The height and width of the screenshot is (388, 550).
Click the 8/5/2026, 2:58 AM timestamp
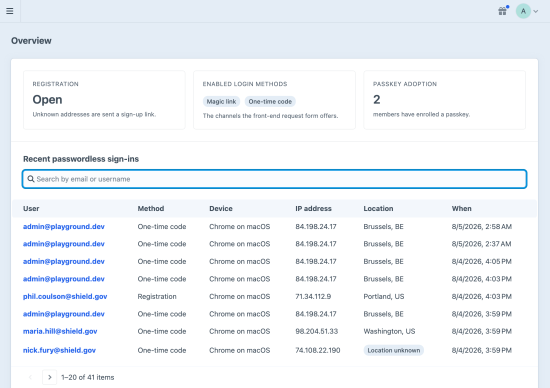tap(482, 227)
